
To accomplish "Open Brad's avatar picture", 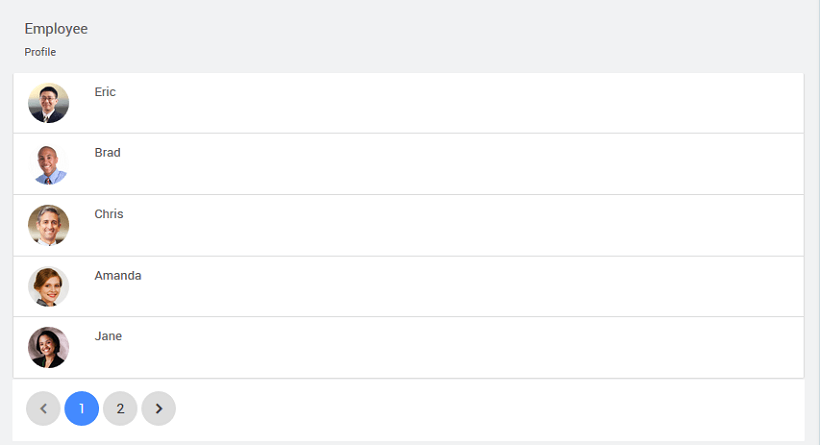I will [48, 164].
